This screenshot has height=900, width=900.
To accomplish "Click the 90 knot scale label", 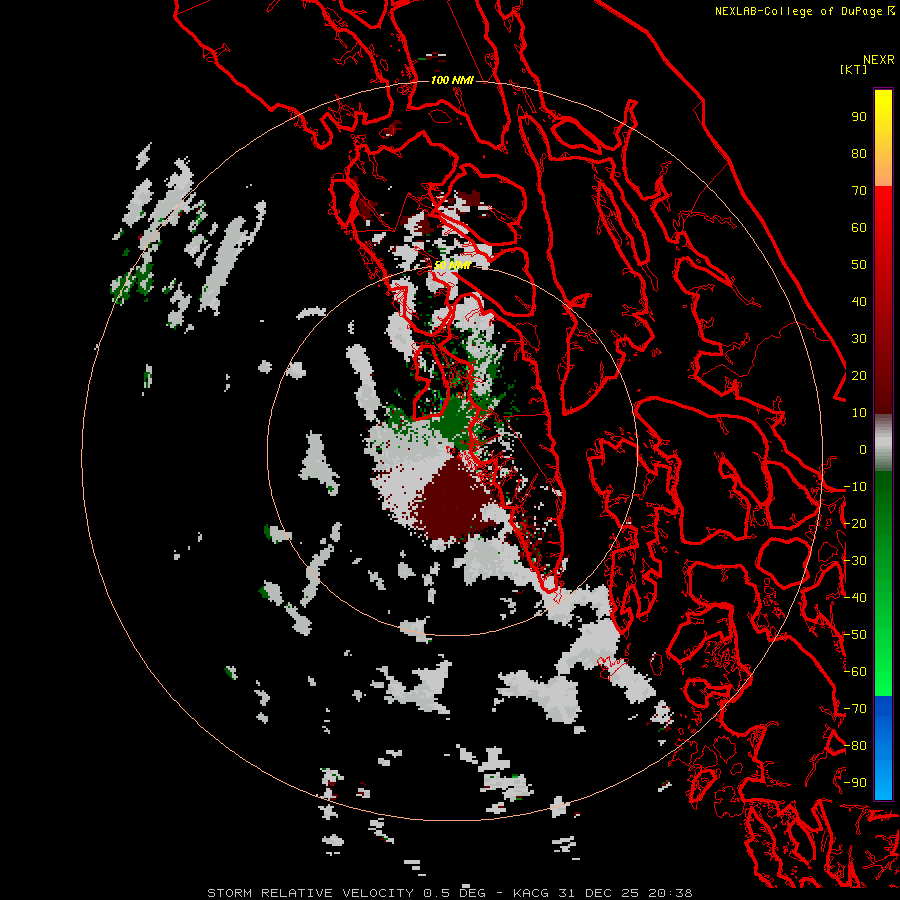I will point(859,117).
